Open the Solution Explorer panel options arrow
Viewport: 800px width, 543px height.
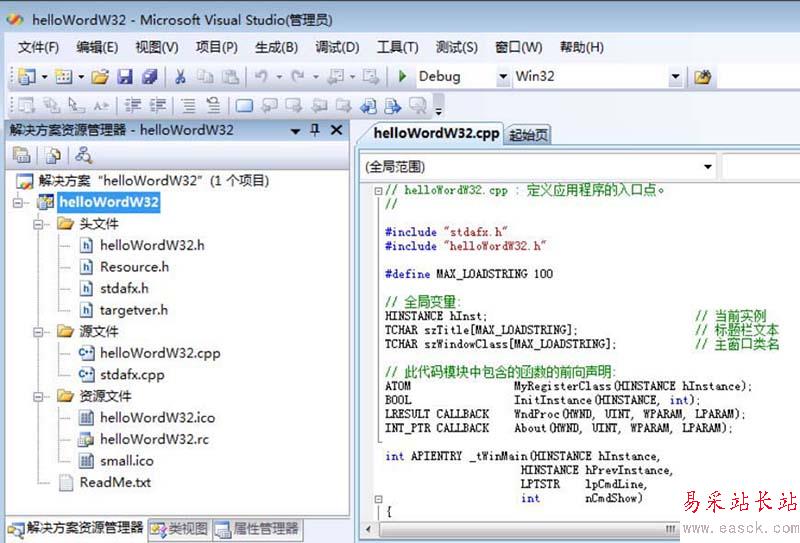(x=295, y=131)
